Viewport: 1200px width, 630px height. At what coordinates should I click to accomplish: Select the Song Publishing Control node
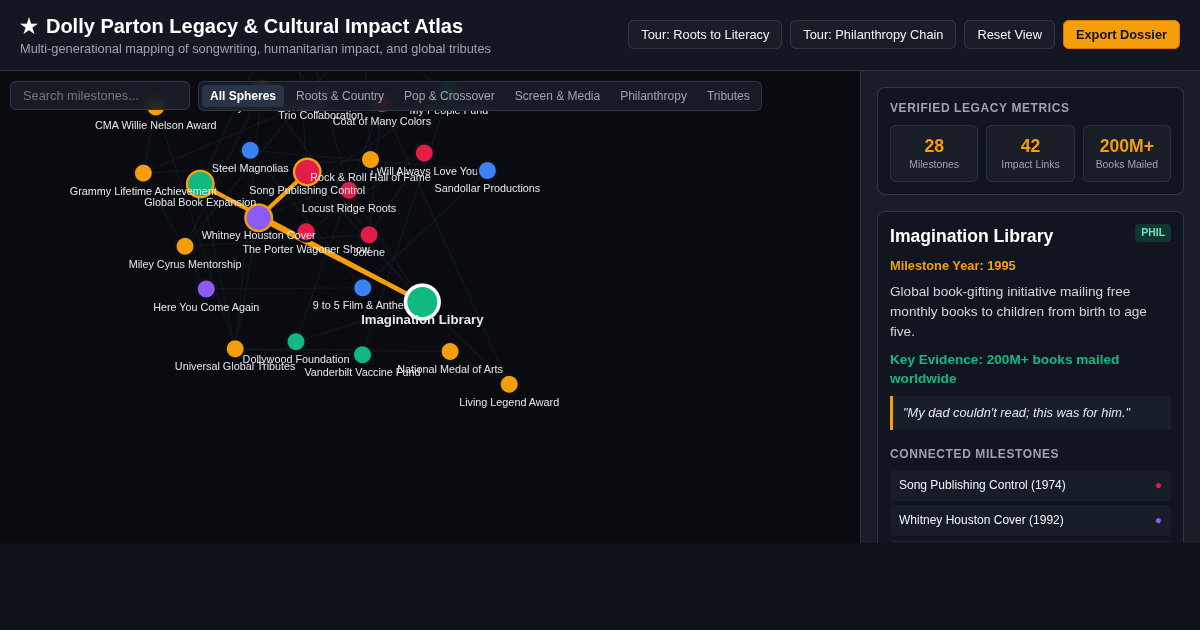pos(307,172)
